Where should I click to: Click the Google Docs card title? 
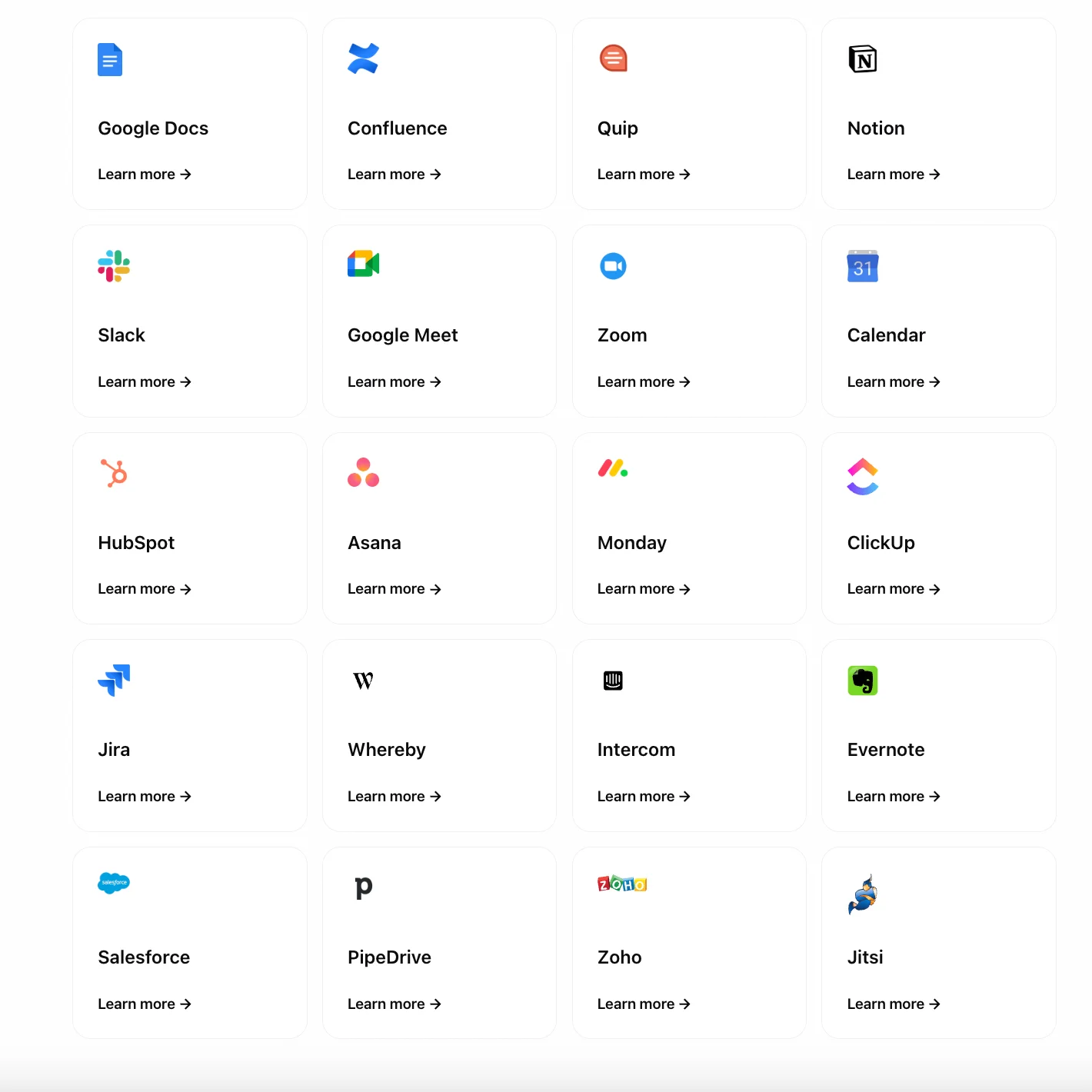tap(153, 128)
